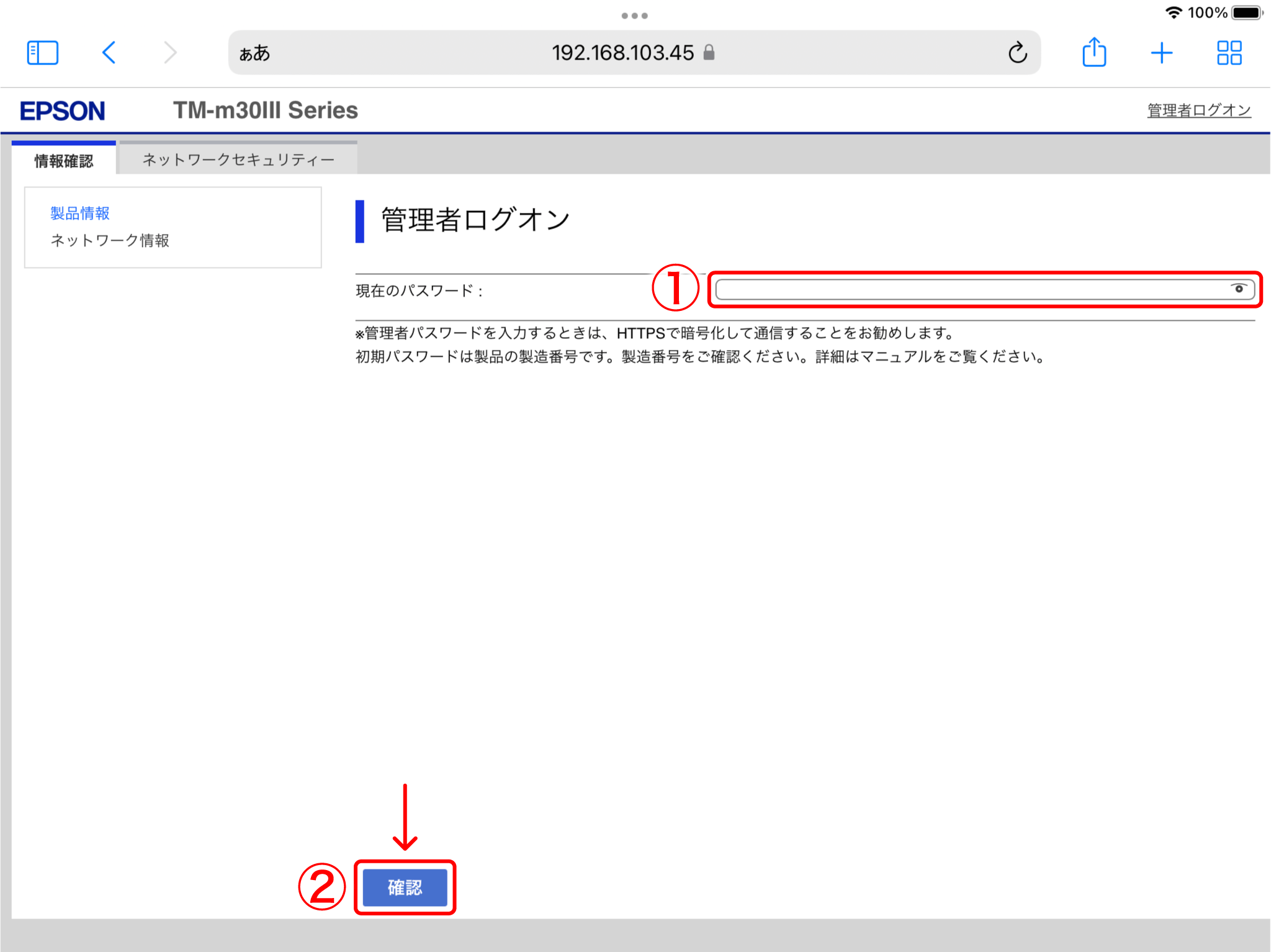Open the 製品情報 link in the sidebar
1271x952 pixels.
(x=80, y=213)
